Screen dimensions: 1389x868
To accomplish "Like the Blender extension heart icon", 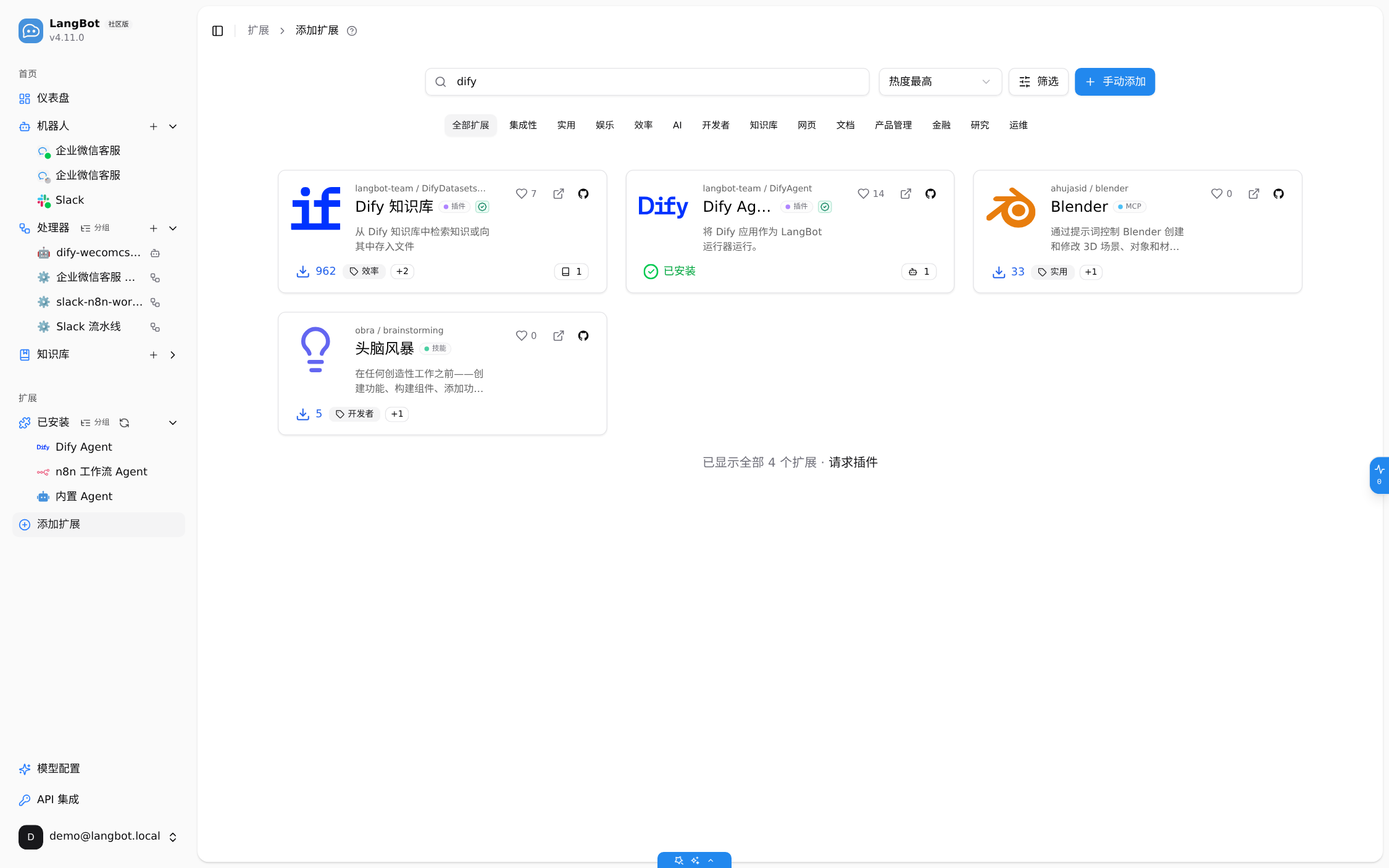I will (1217, 194).
